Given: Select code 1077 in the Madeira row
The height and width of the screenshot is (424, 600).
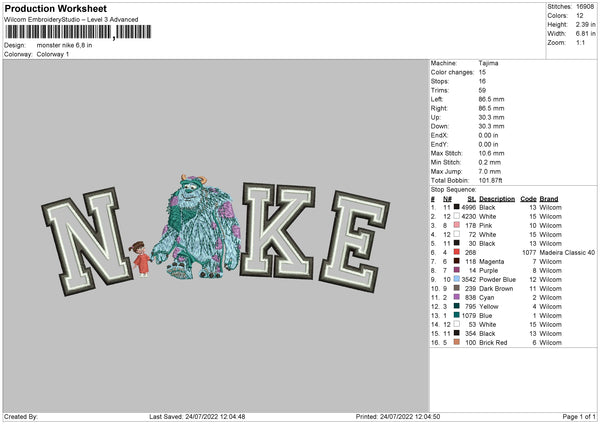Looking at the screenshot, I should [529, 252].
